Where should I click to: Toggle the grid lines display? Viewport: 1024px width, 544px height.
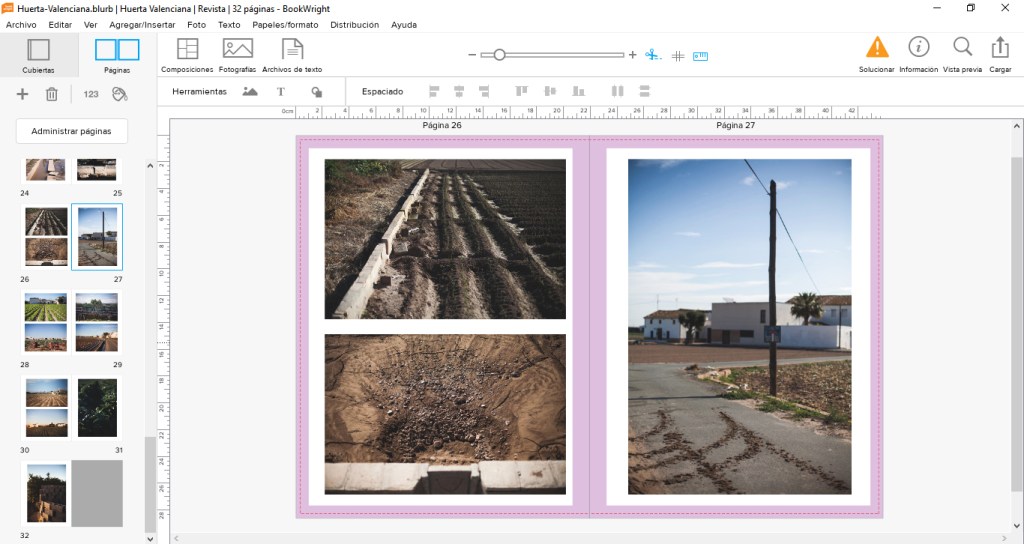click(677, 56)
